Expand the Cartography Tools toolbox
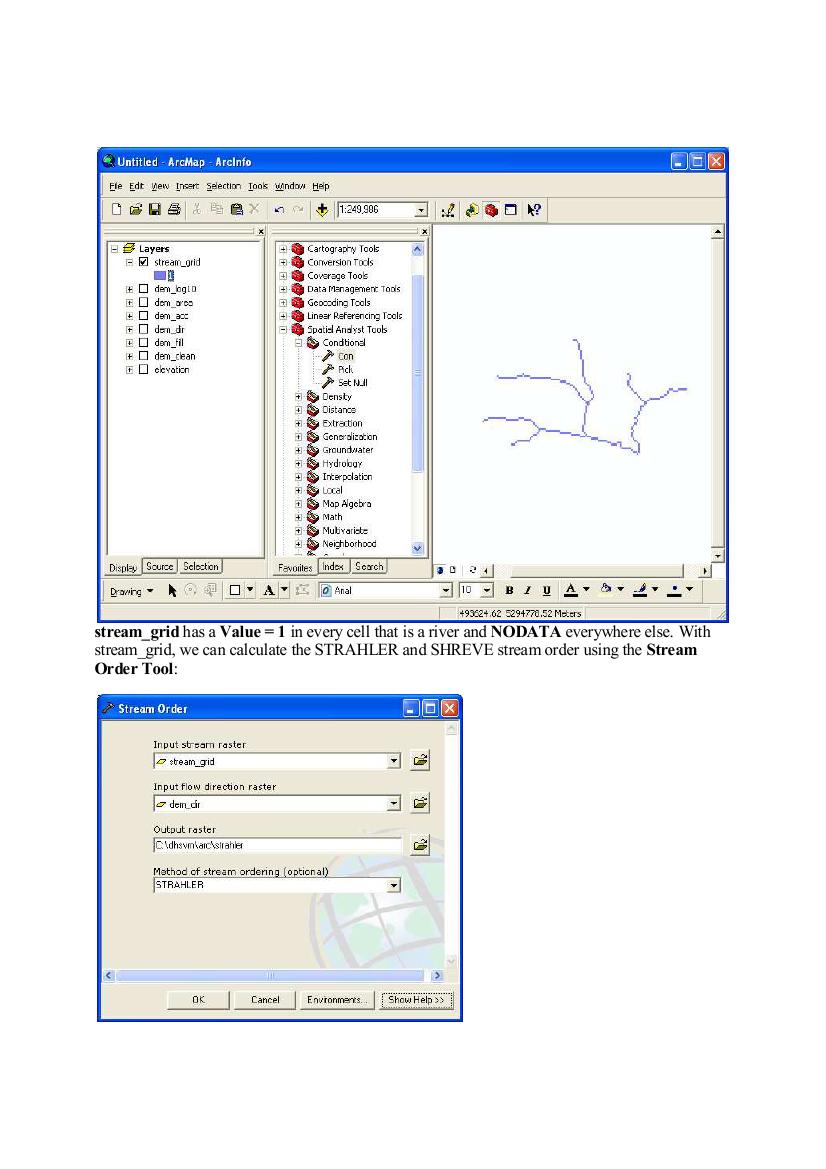The image size is (826, 1169). 283,249
